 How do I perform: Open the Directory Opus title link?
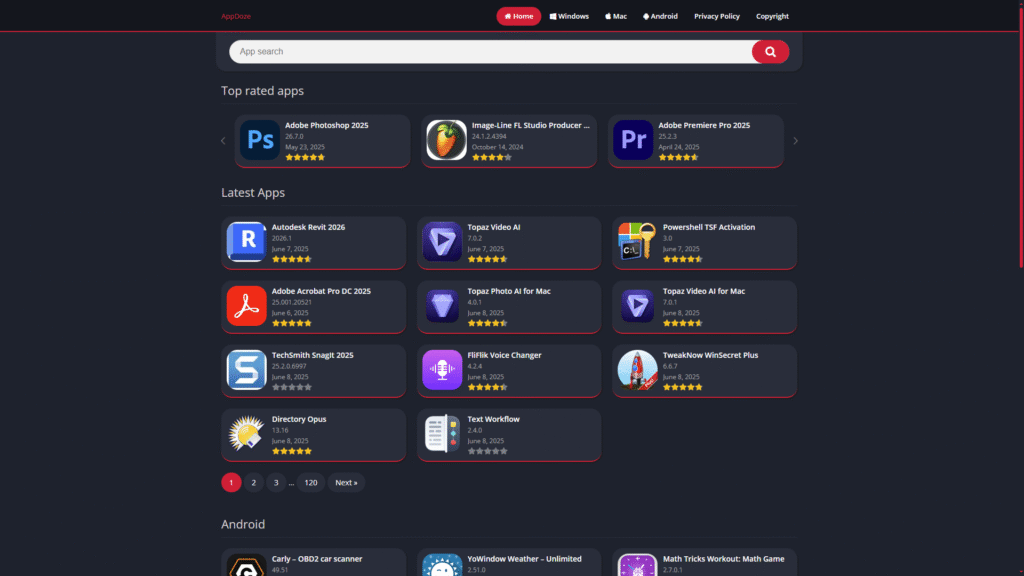click(299, 419)
